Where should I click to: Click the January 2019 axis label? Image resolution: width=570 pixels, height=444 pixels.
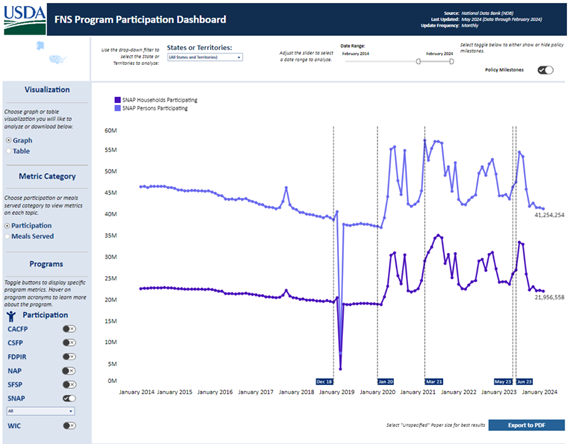[337, 392]
